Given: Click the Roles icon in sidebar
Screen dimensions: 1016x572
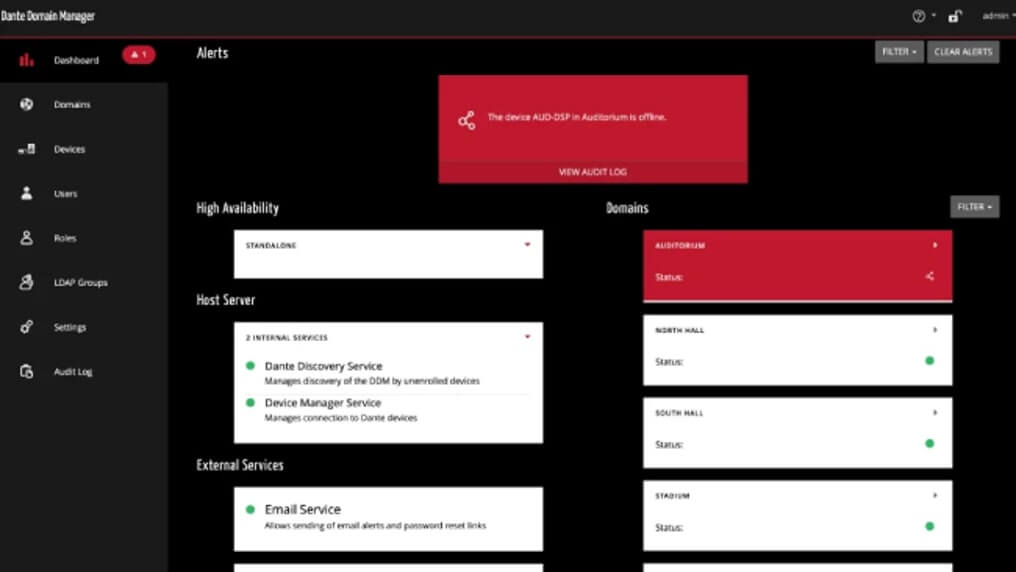Looking at the screenshot, I should [x=26, y=238].
